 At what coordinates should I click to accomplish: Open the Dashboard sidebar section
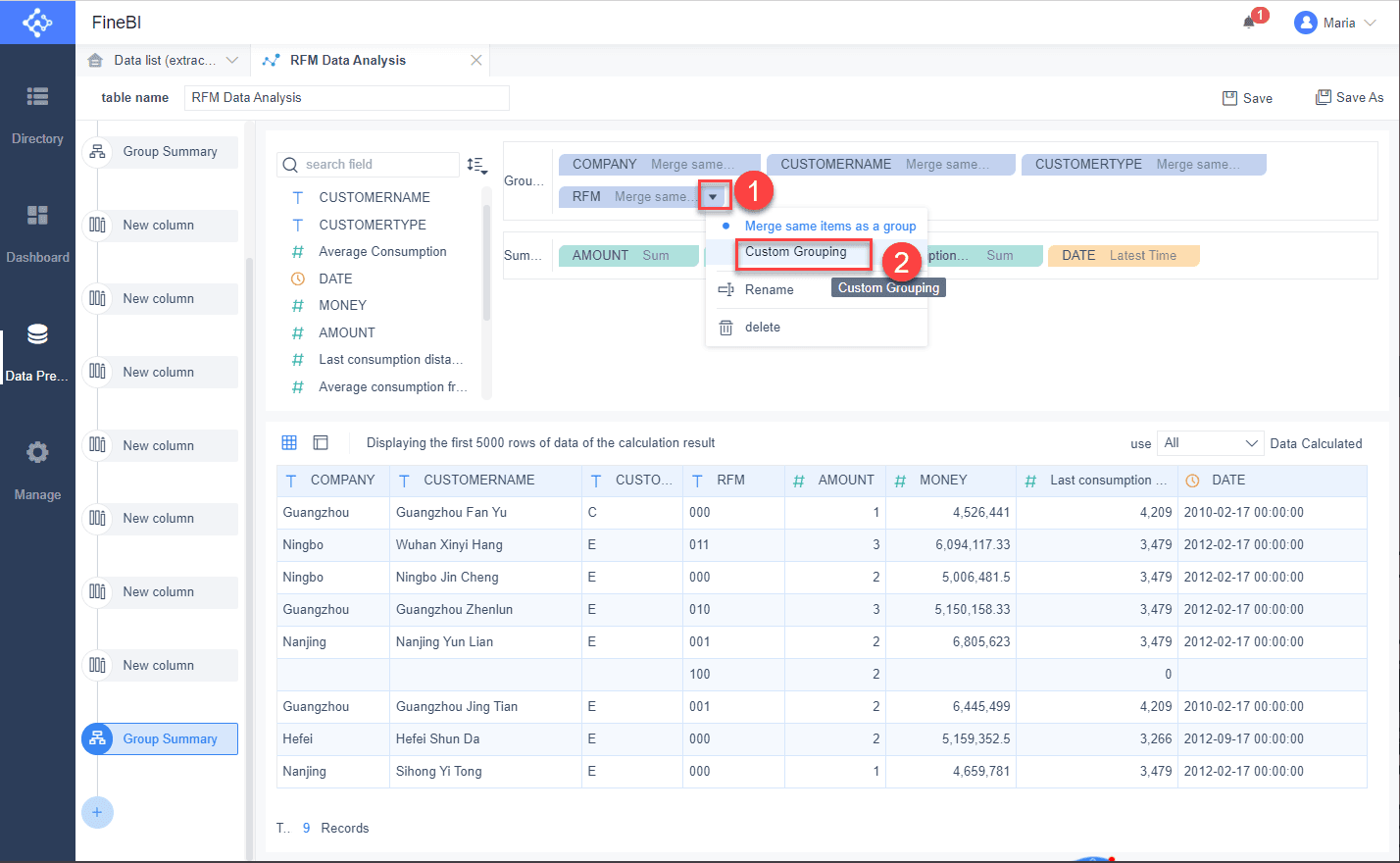coord(37,232)
